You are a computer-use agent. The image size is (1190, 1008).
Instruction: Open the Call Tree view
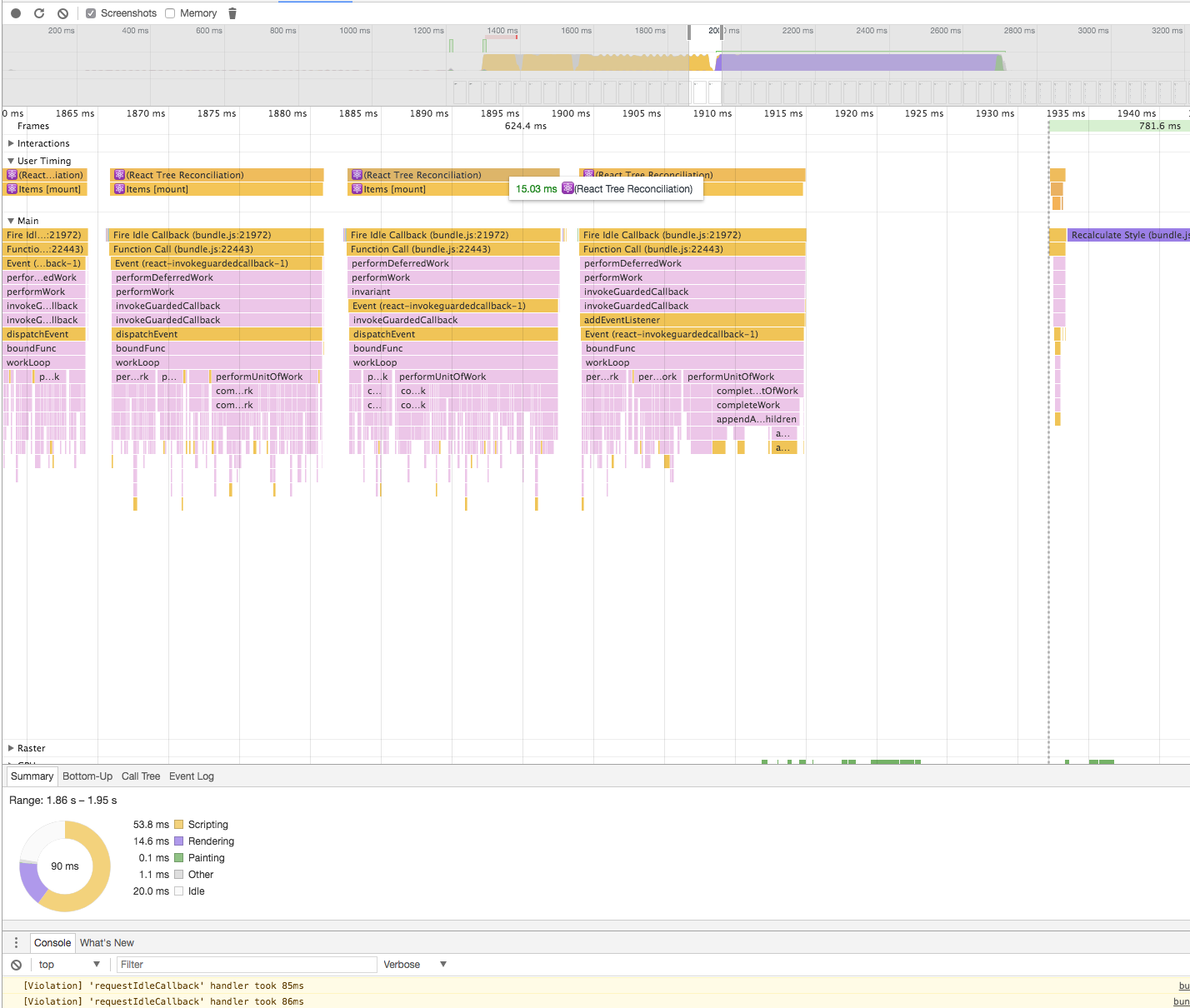click(x=140, y=776)
